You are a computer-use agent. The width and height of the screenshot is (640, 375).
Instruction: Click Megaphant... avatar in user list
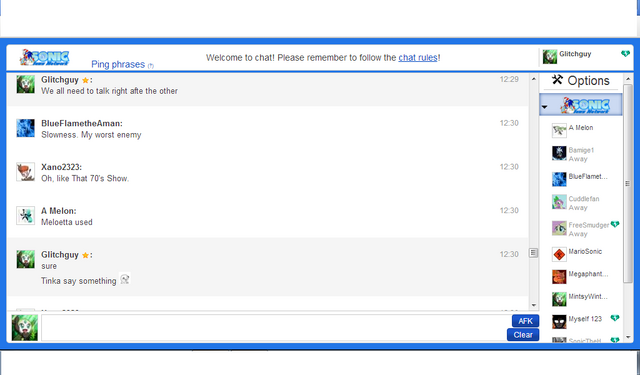click(x=559, y=277)
